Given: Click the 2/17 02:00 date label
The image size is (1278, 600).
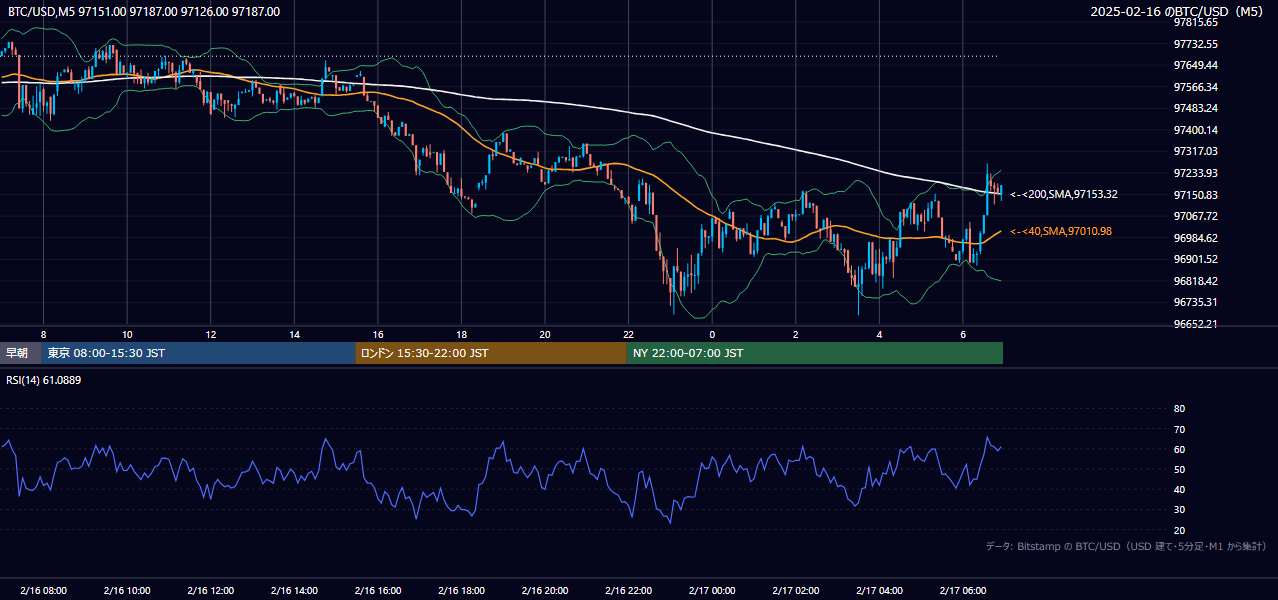Looking at the screenshot, I should (x=795, y=591).
